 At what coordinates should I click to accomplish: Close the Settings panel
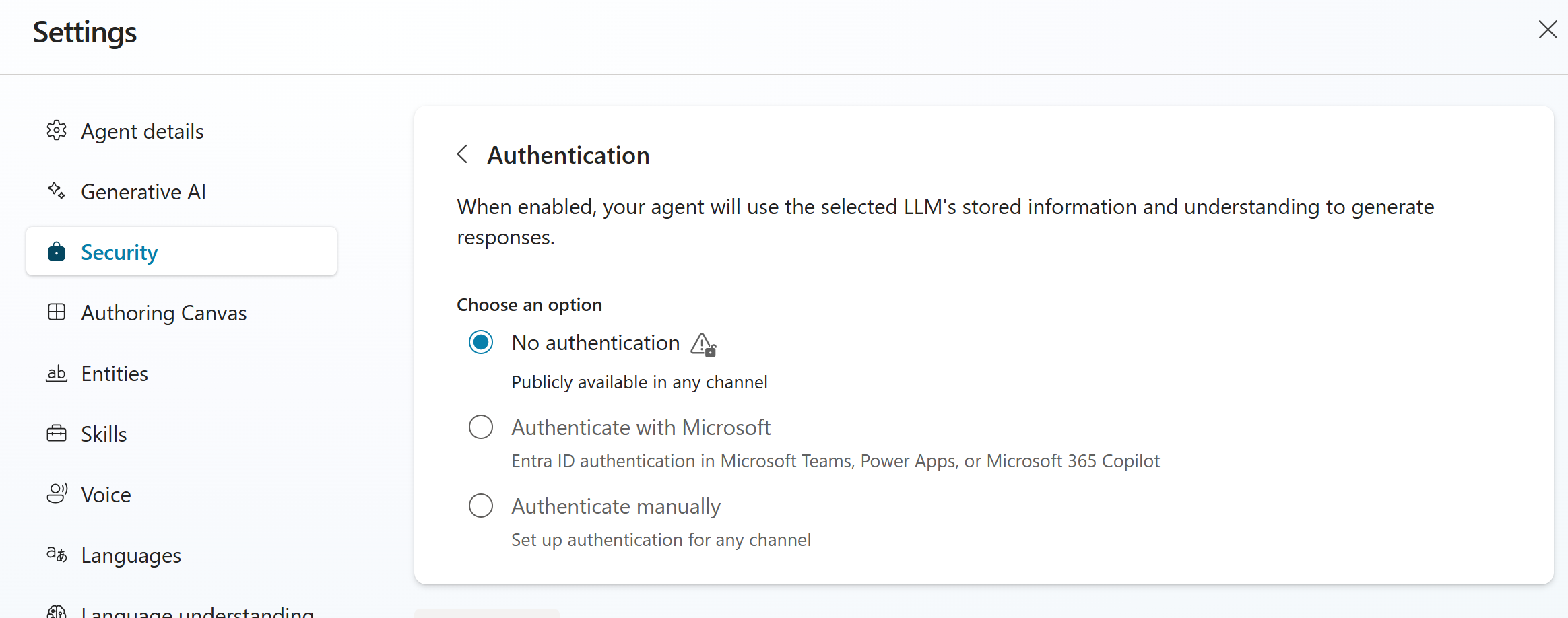point(1547,30)
